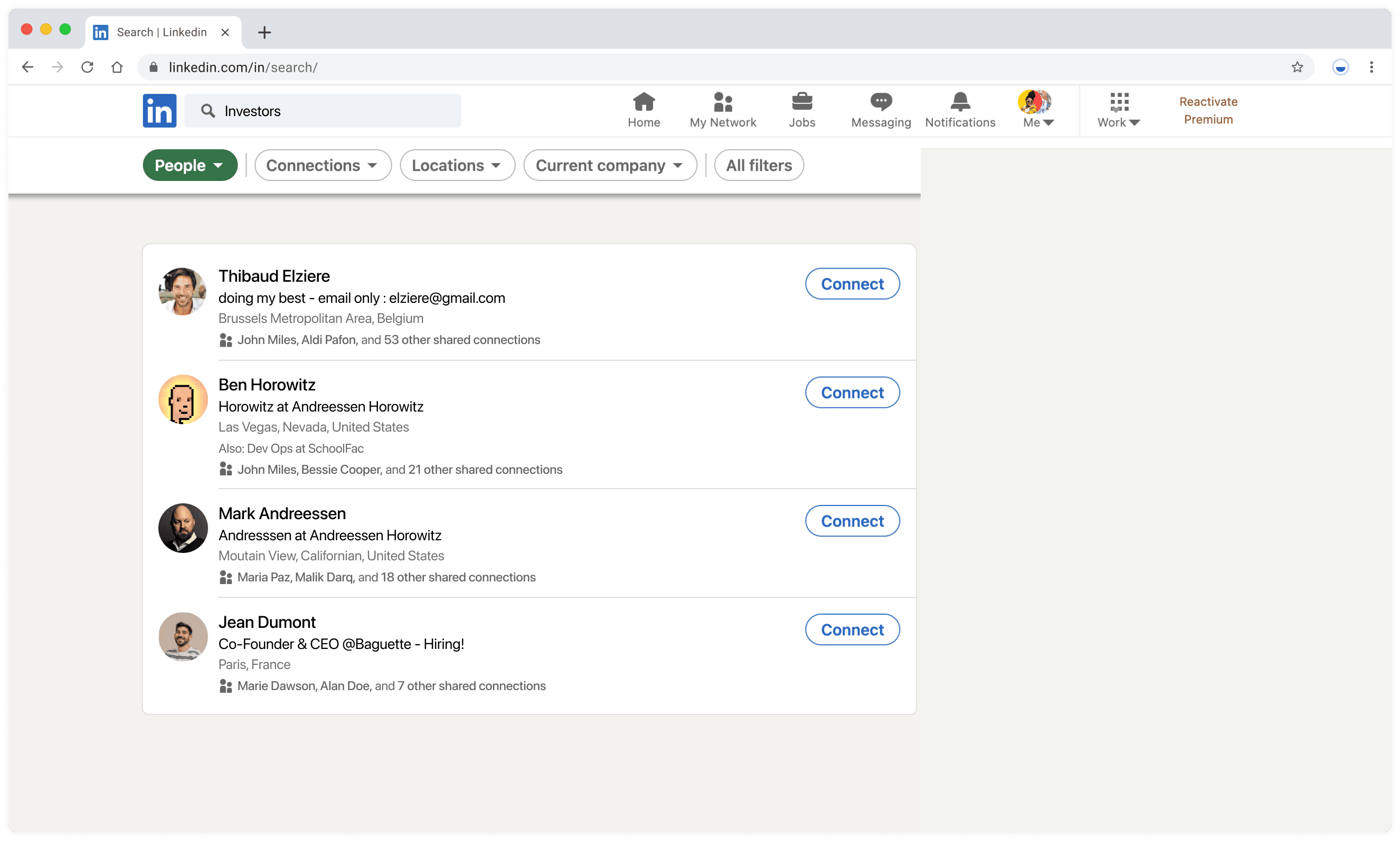
Task: Open Ben Horowitz name link
Action: tap(267, 385)
